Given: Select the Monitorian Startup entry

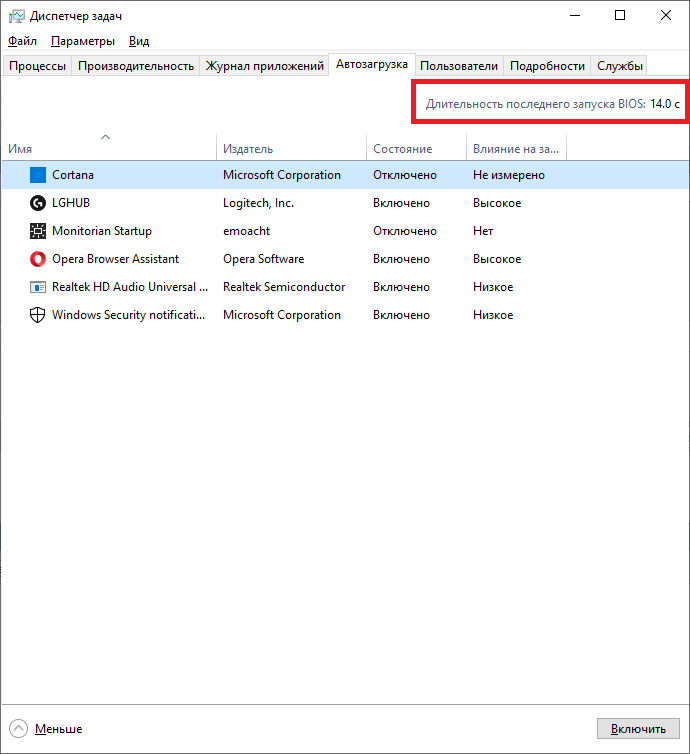Looking at the screenshot, I should pyautogui.click(x=101, y=231).
